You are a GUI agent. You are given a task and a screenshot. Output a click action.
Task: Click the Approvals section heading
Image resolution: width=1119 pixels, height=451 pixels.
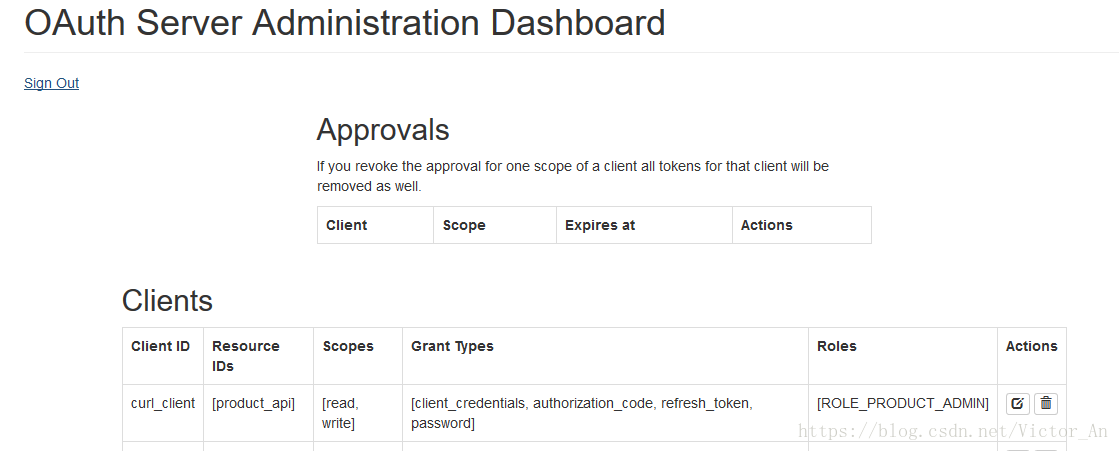pos(383,130)
